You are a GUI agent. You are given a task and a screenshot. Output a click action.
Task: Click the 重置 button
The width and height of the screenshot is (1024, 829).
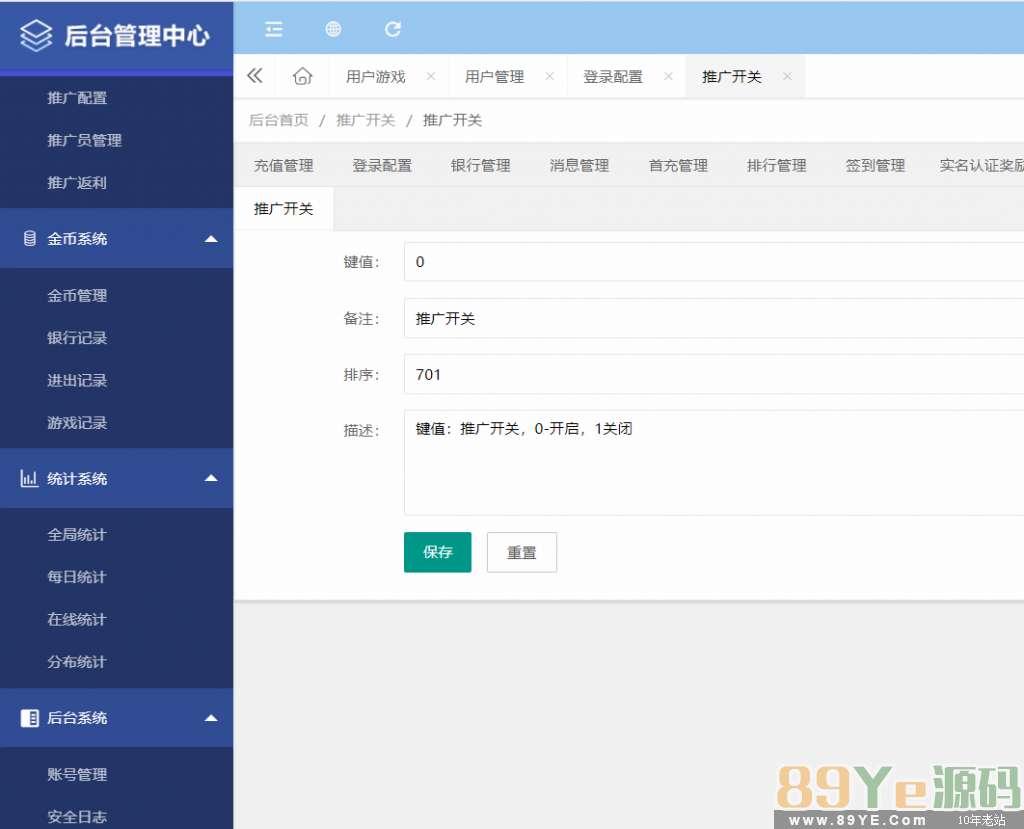(x=521, y=552)
